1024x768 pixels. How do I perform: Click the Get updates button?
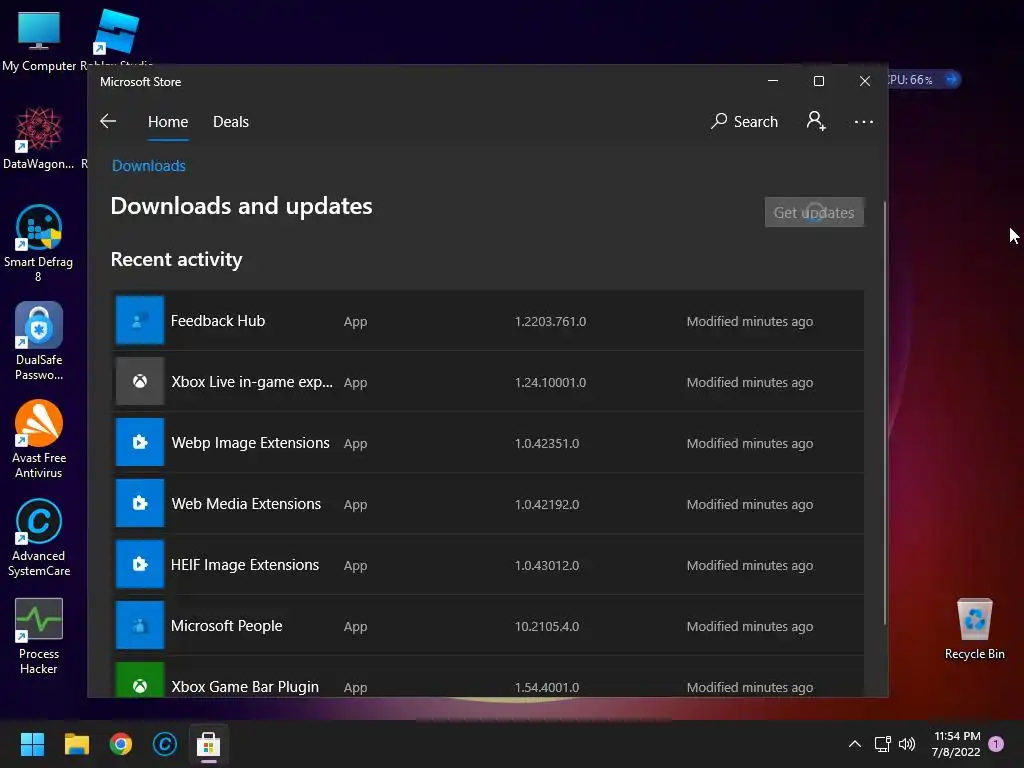[x=814, y=212]
